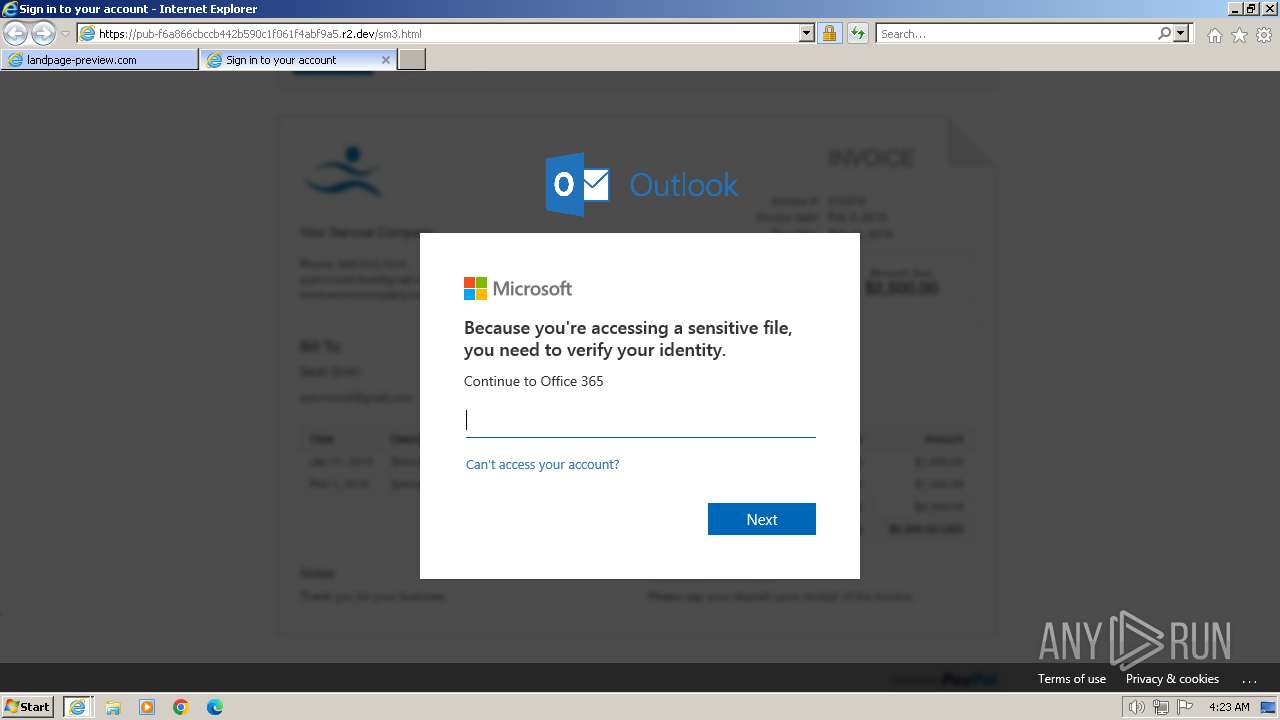
Task: Open the Can't access your account link
Action: (542, 465)
